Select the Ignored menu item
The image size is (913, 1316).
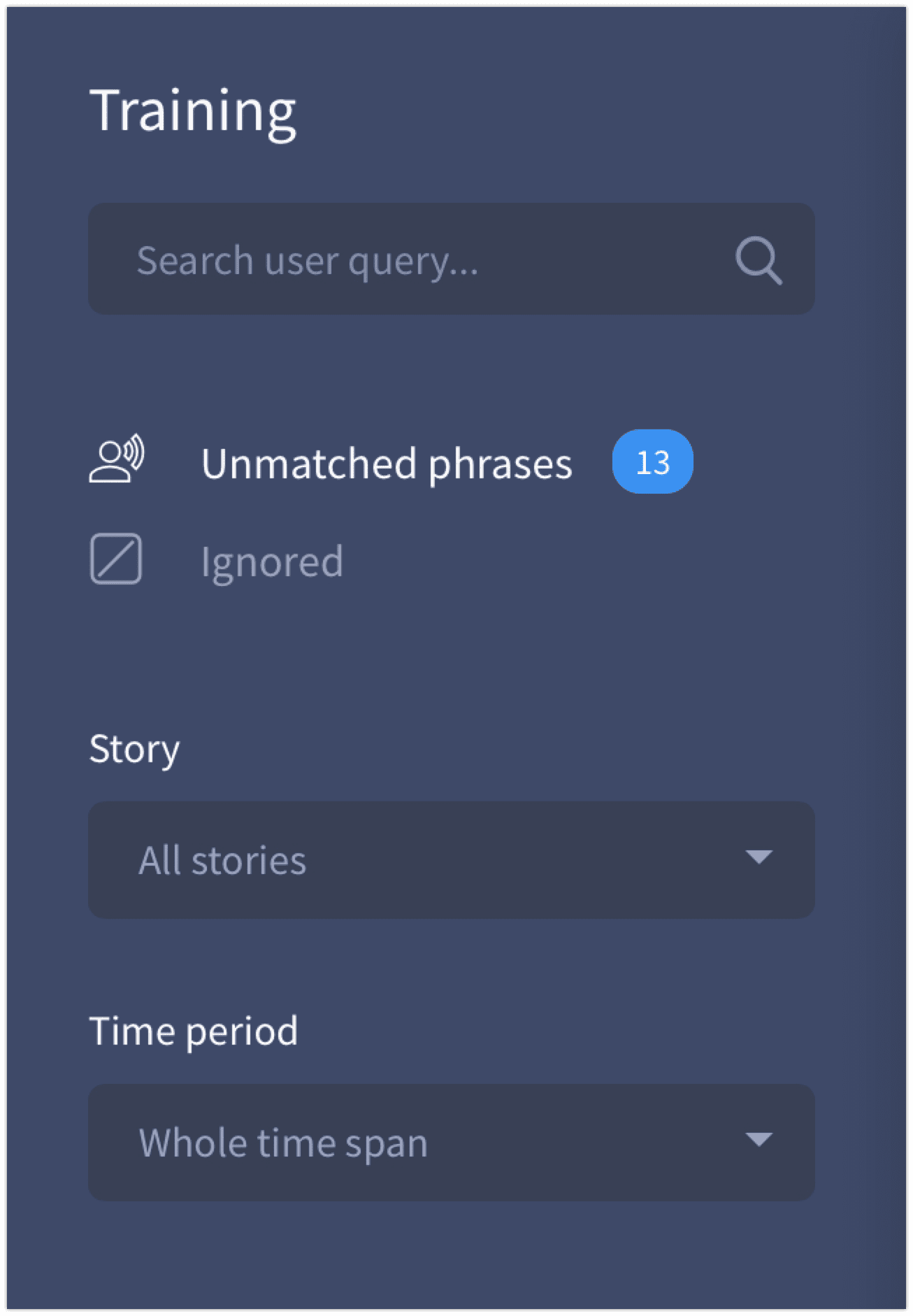pos(217,560)
